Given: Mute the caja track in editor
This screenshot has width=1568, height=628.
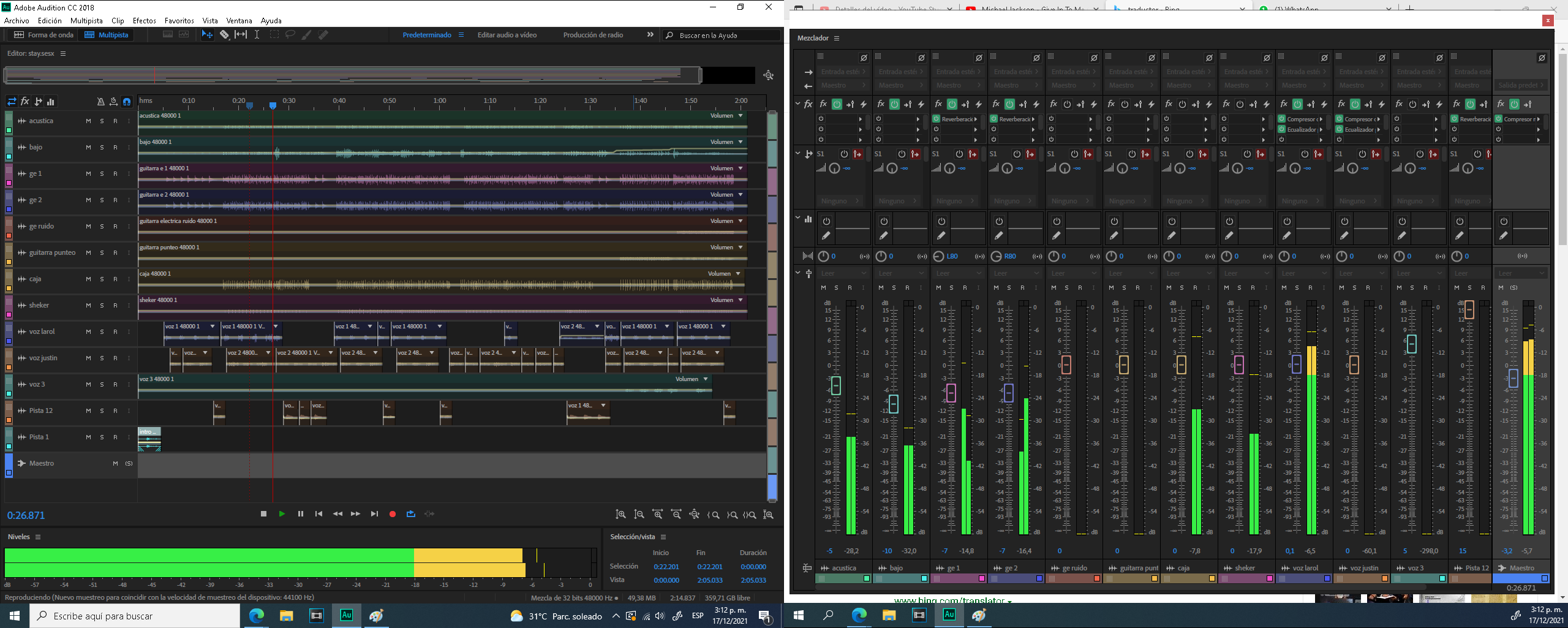Looking at the screenshot, I should [88, 279].
